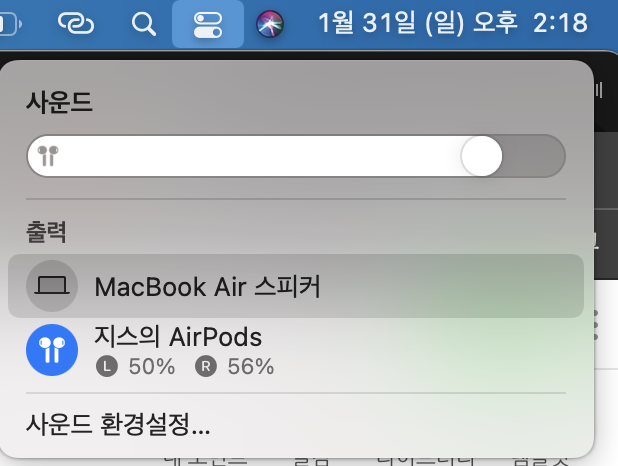Click the blue AirPods device icon
The height and width of the screenshot is (466, 618).
click(52, 350)
